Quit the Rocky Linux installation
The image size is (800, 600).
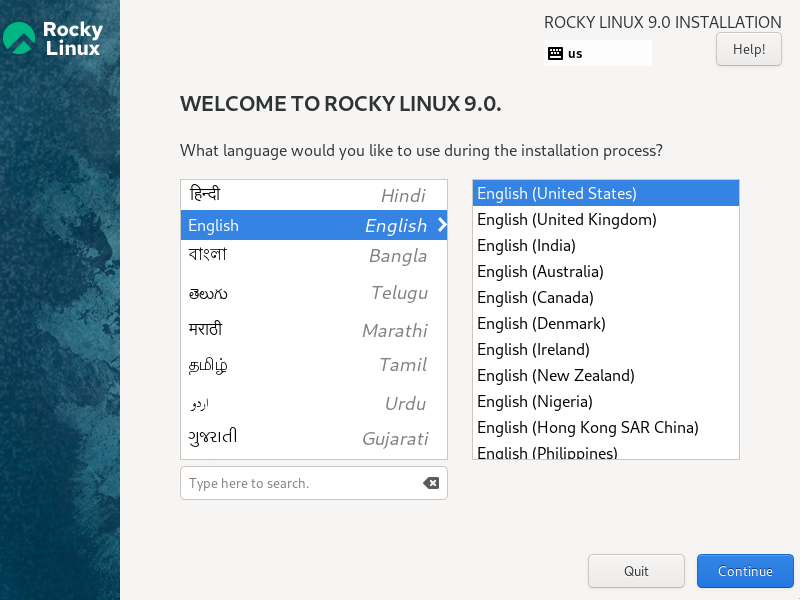pyautogui.click(x=636, y=571)
